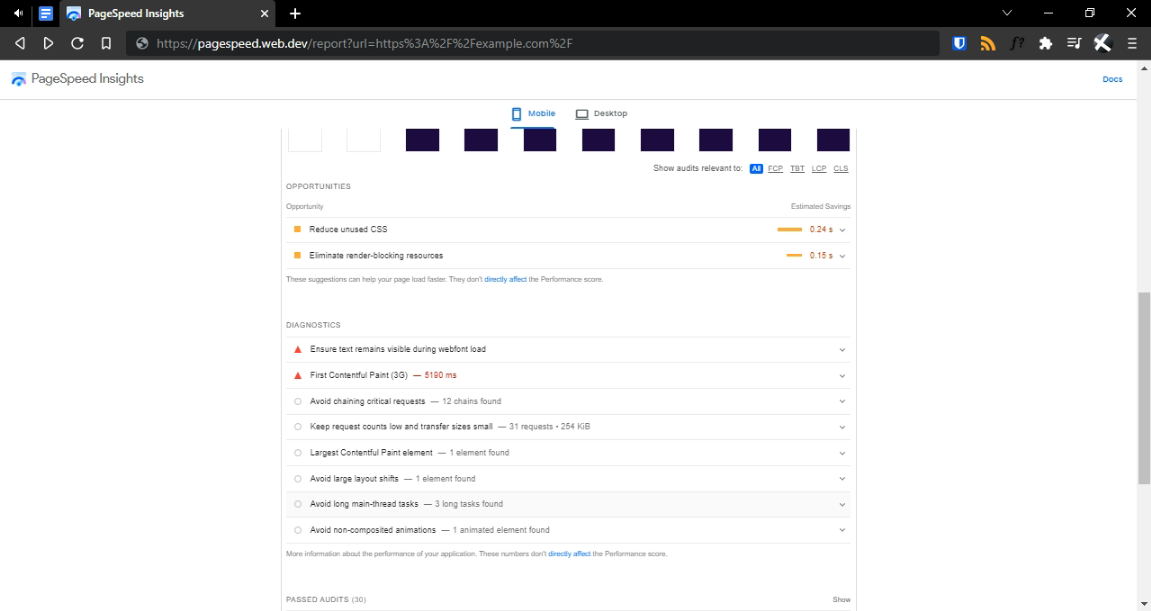Select the Mobile report tab
Screen dimensions: 1151x611
click(533, 114)
